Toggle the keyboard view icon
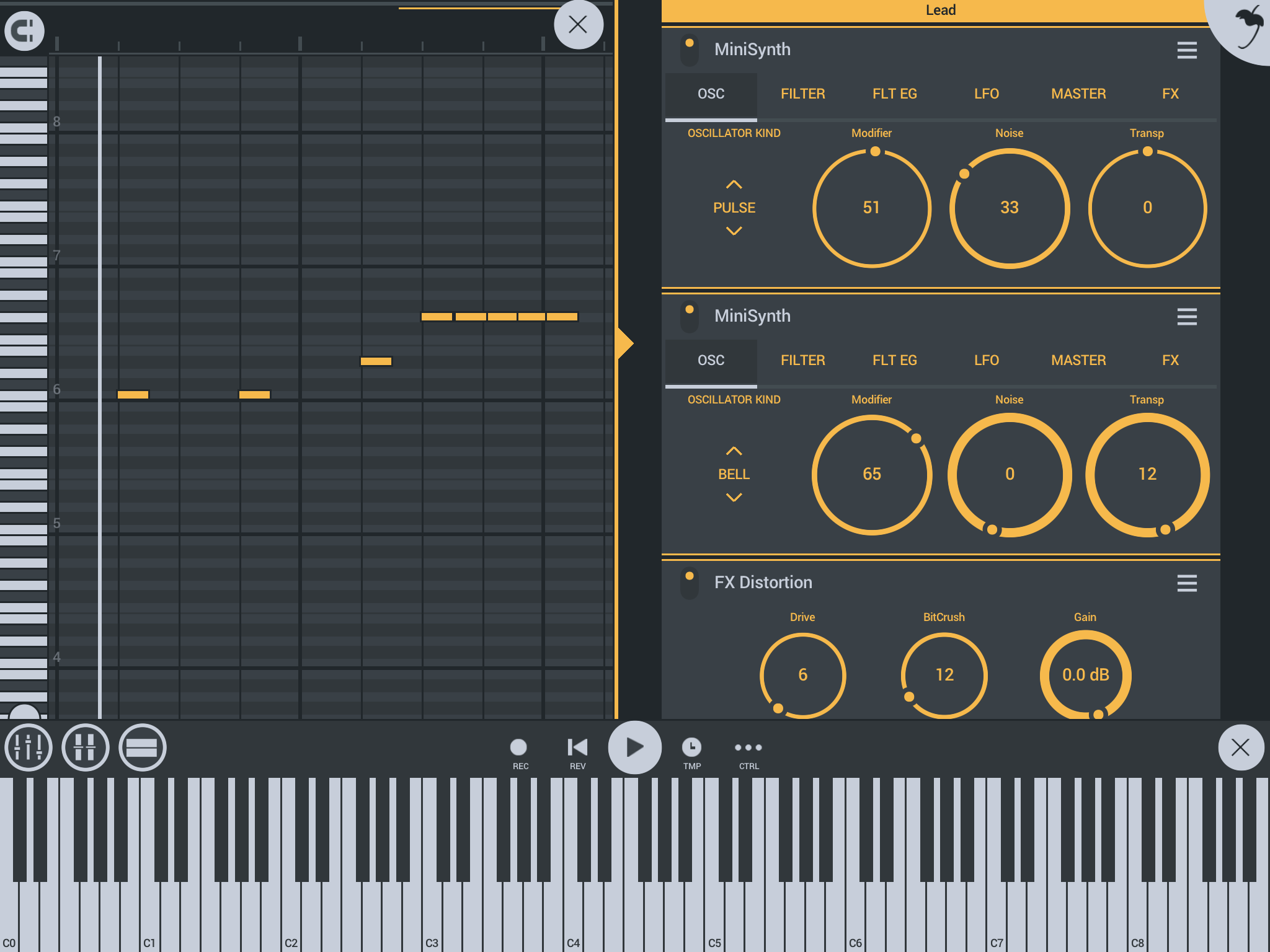The height and width of the screenshot is (952, 1270). (x=143, y=747)
